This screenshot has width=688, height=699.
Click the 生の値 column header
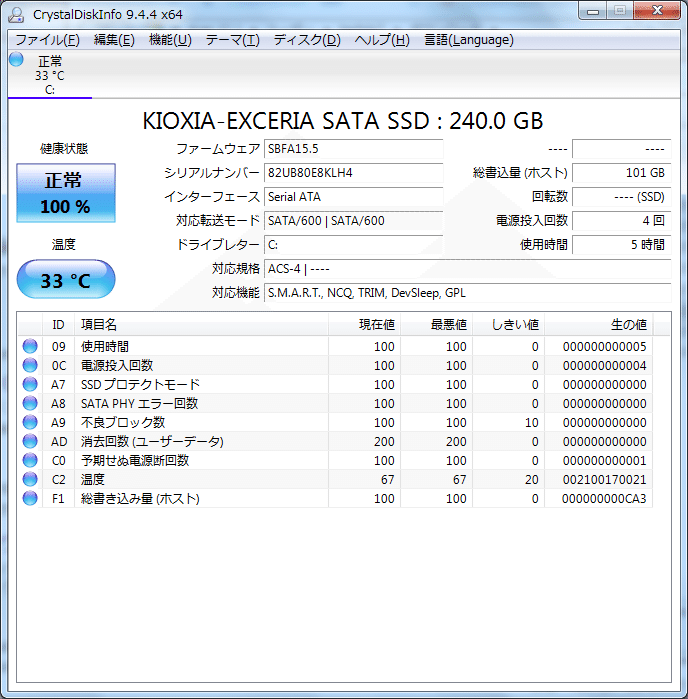[599, 325]
